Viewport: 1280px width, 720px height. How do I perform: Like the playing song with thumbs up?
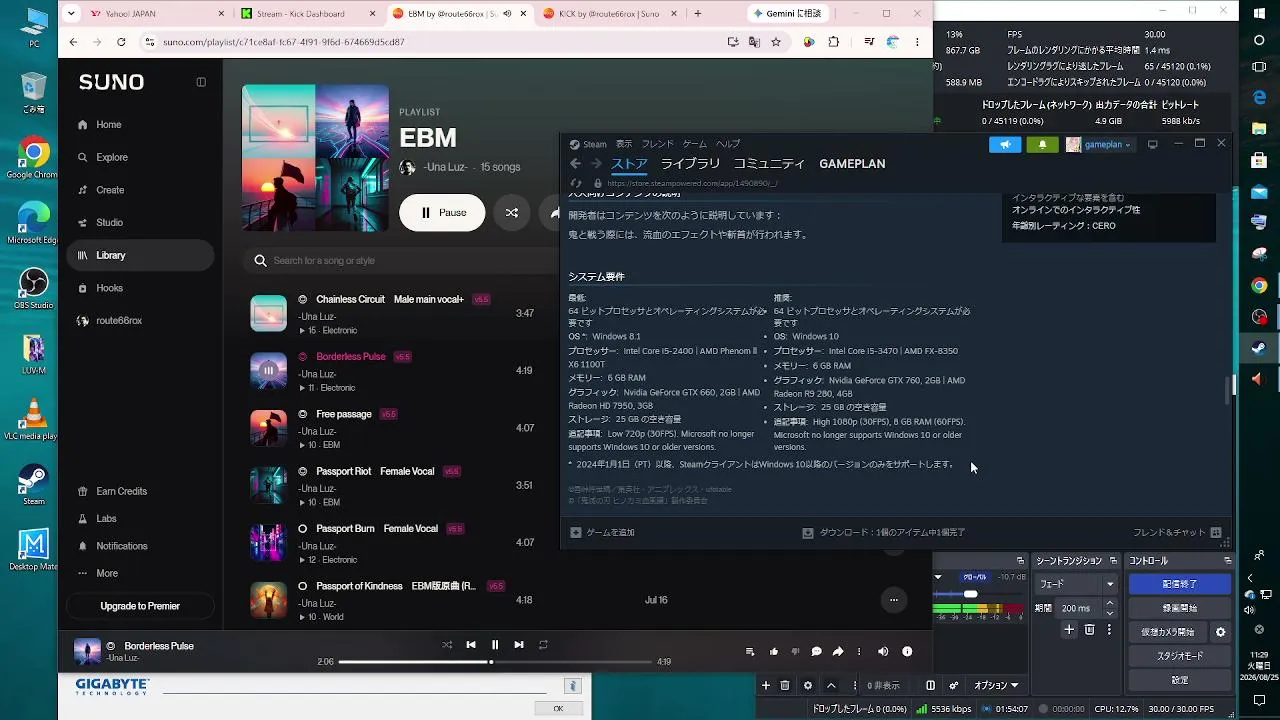774,652
